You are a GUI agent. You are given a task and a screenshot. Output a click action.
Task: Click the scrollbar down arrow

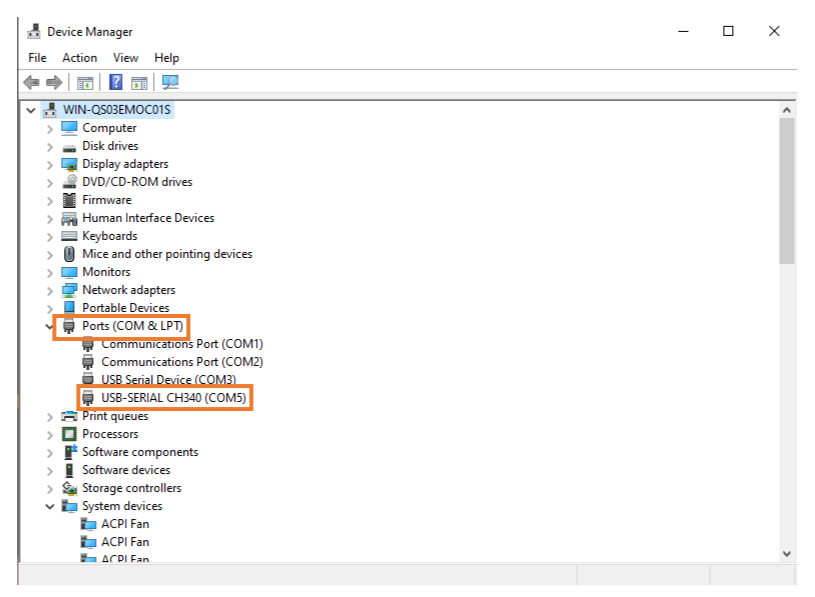coord(786,554)
